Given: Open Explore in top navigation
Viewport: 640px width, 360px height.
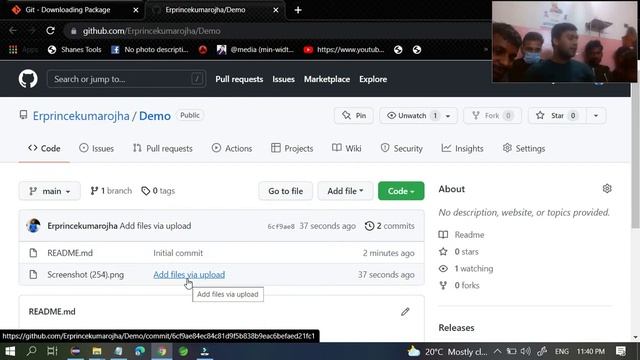Looking at the screenshot, I should click(x=373, y=79).
